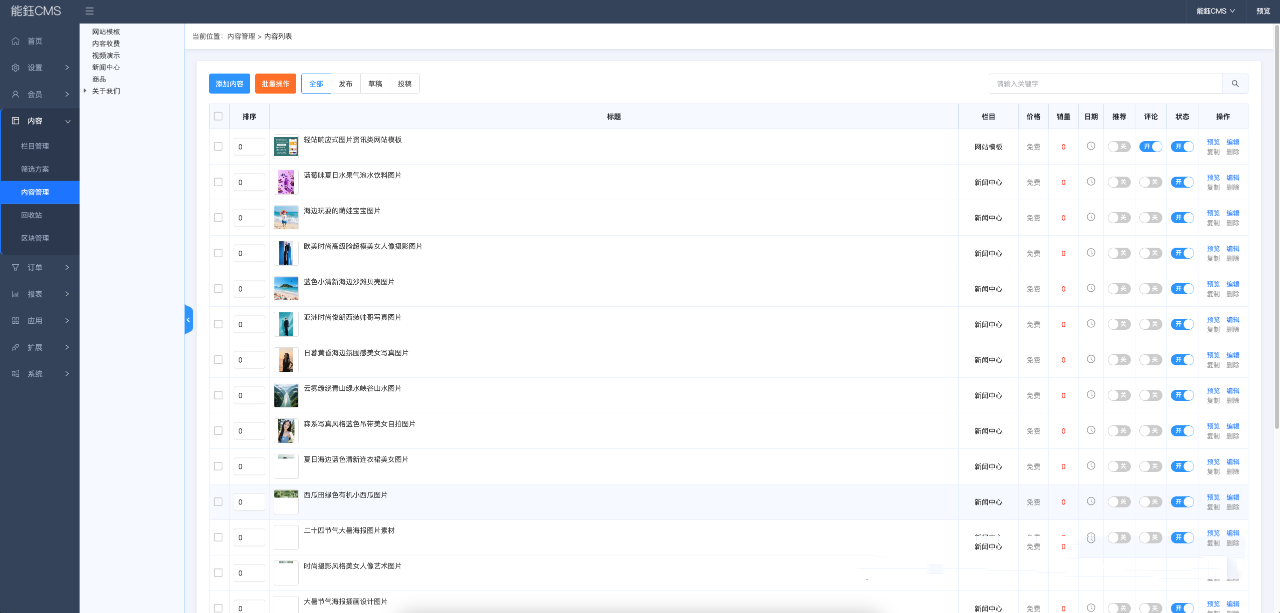1280x613 pixels.
Task: Open 回收站 in the sidebar submenu
Action: (32, 215)
